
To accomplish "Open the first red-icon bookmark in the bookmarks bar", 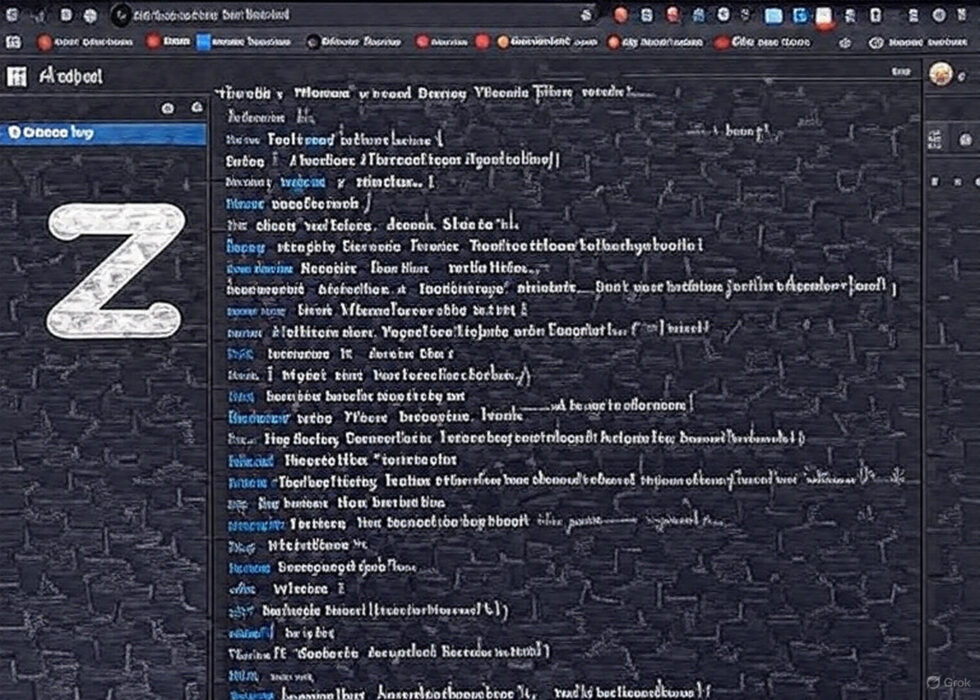I will click(x=45, y=42).
